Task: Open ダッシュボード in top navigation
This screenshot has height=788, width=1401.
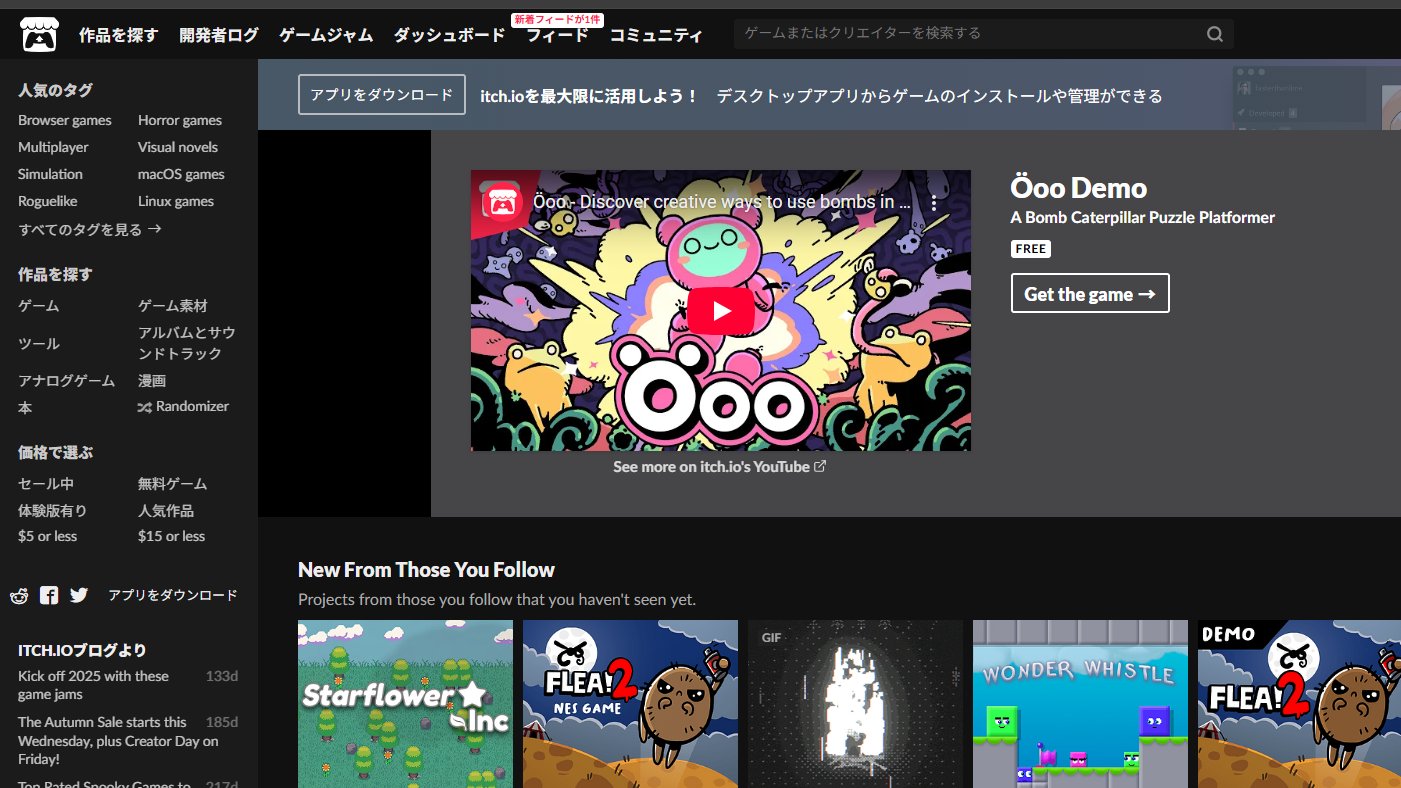Action: 449,35
